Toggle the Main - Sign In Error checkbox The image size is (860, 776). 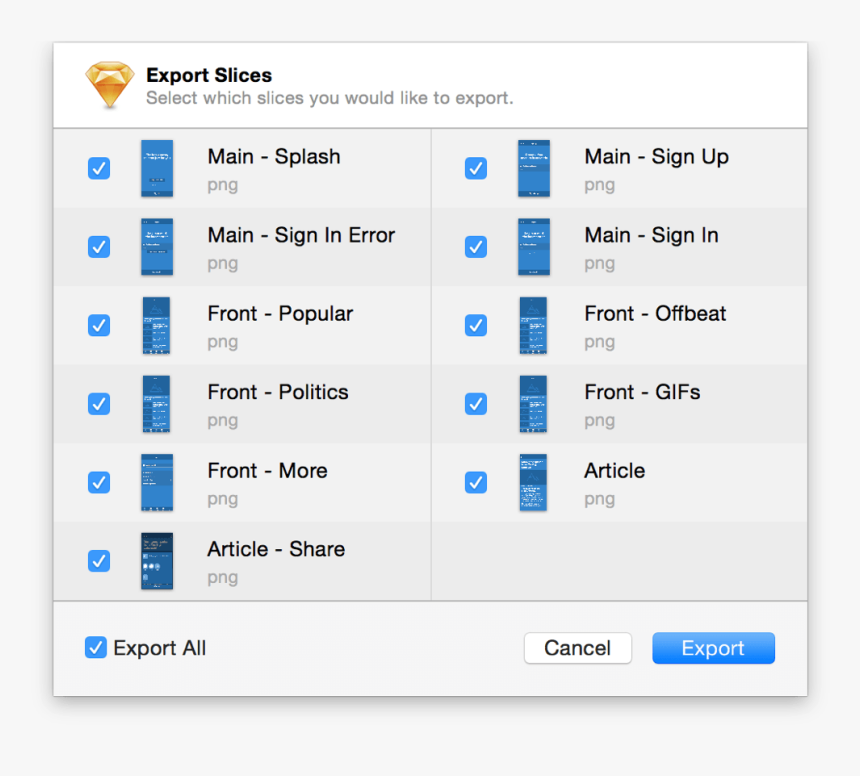(99, 247)
